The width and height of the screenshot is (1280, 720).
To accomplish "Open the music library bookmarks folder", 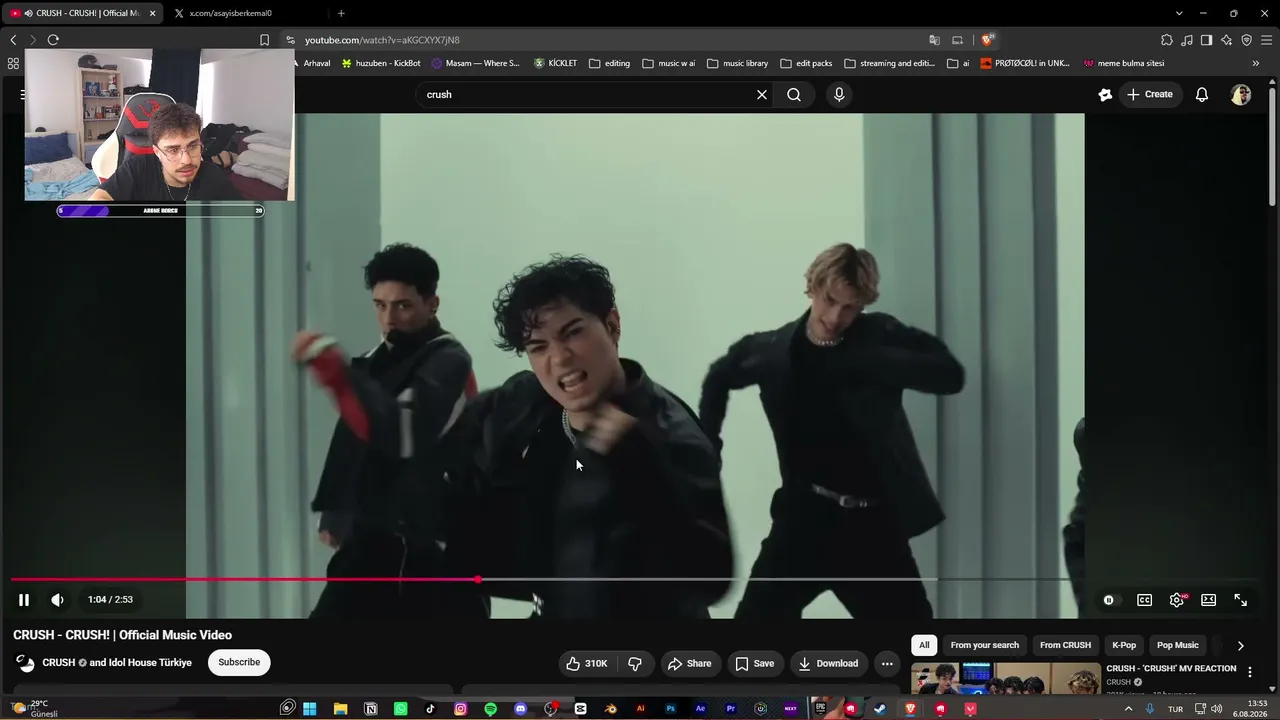I will (x=737, y=63).
